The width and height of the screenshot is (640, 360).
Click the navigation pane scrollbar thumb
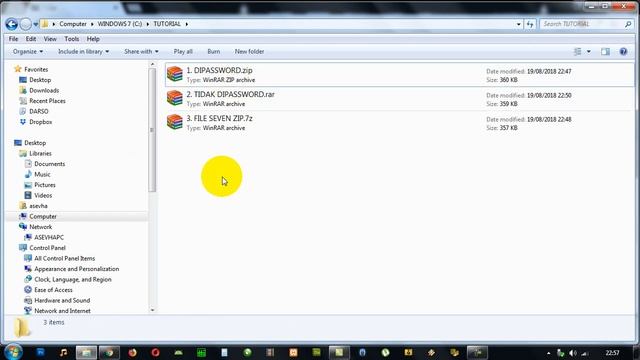152,130
